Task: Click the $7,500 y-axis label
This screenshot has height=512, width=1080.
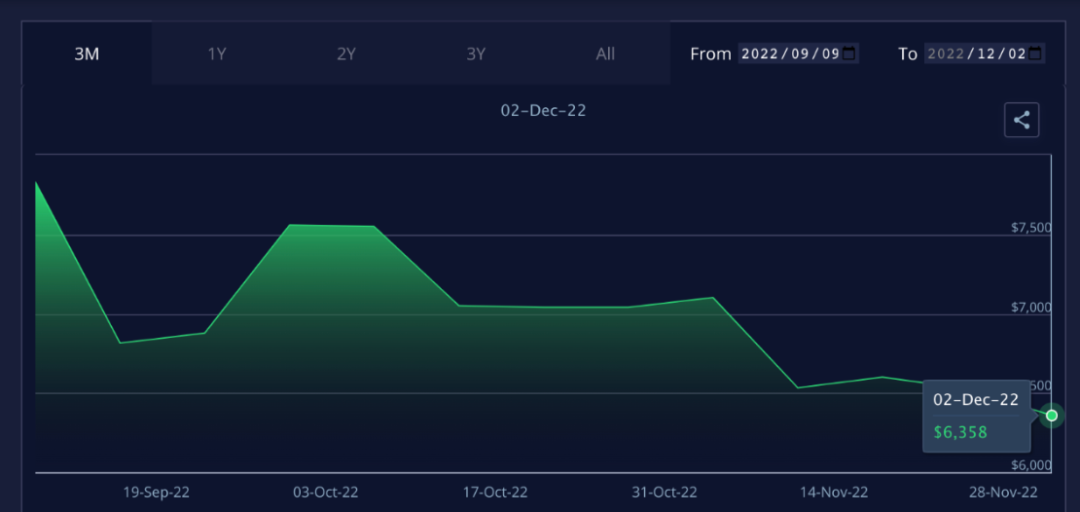Action: point(1031,228)
